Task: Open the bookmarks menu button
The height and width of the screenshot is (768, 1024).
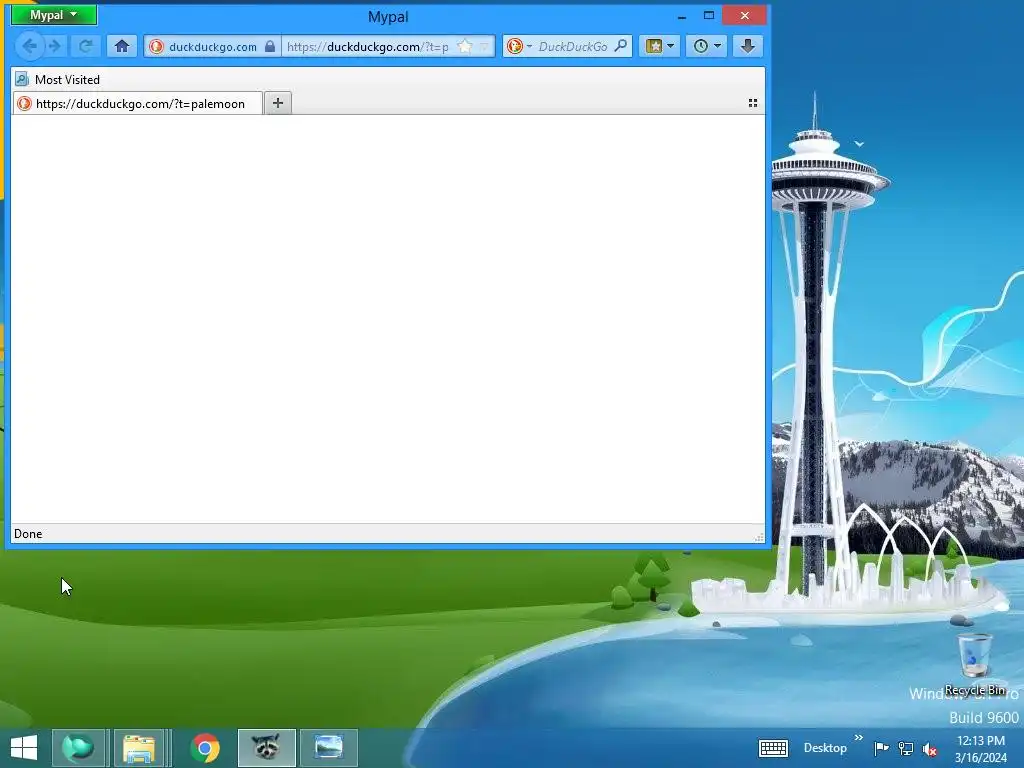Action: pos(660,46)
